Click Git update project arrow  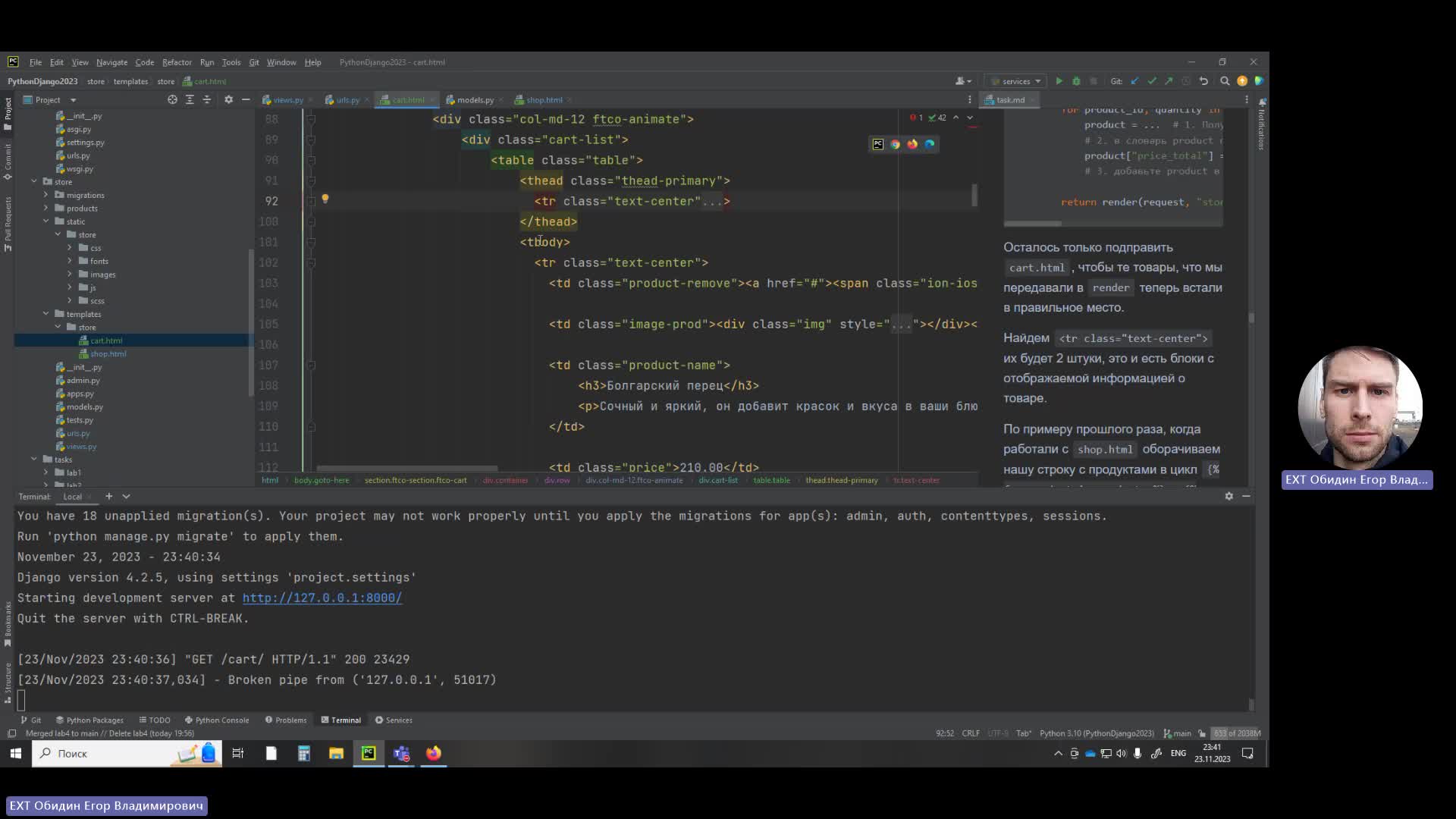[x=1134, y=81]
